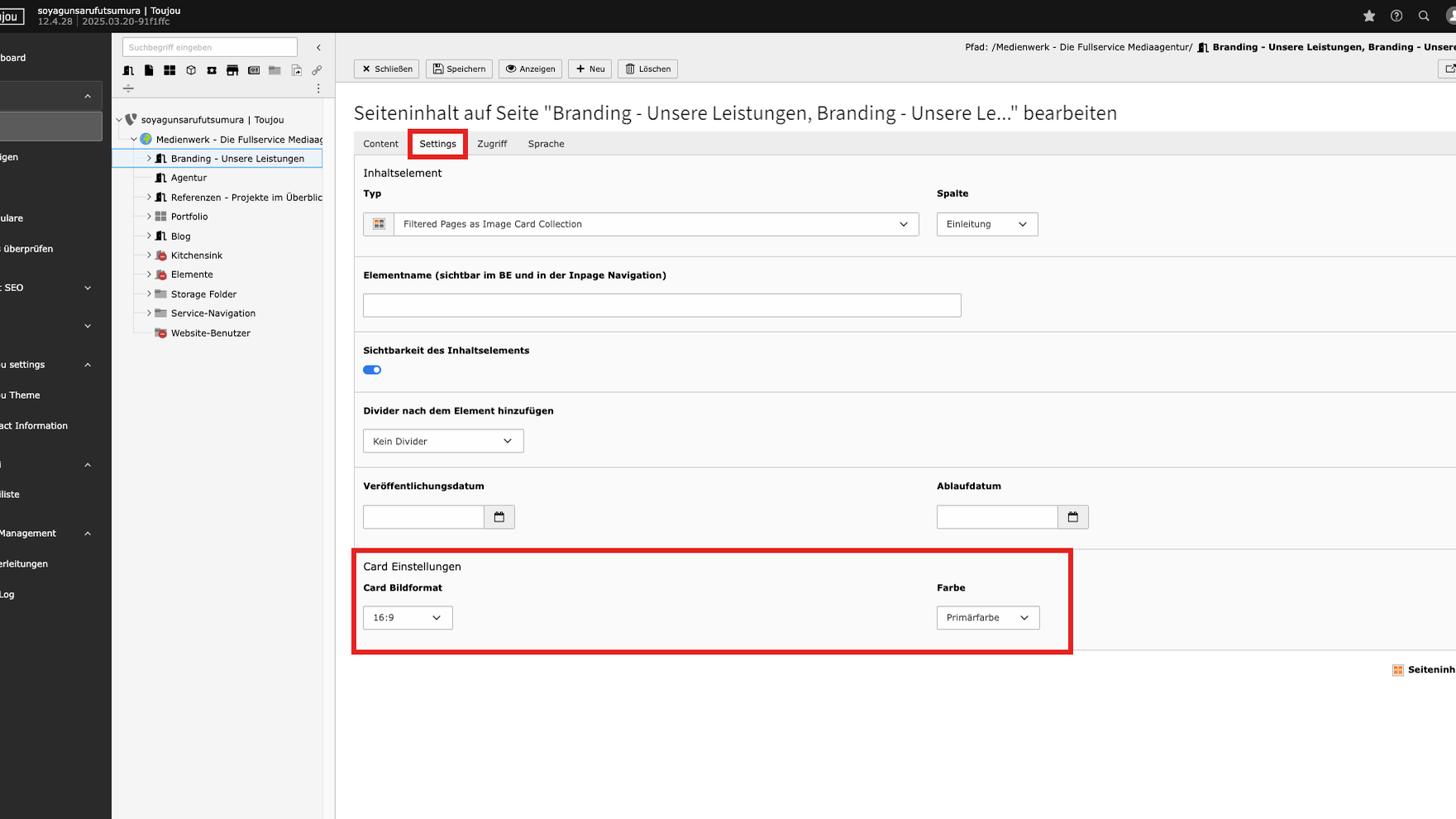The image size is (1456, 819).
Task: Expand the Kitchensink tree node
Action: [x=149, y=256]
